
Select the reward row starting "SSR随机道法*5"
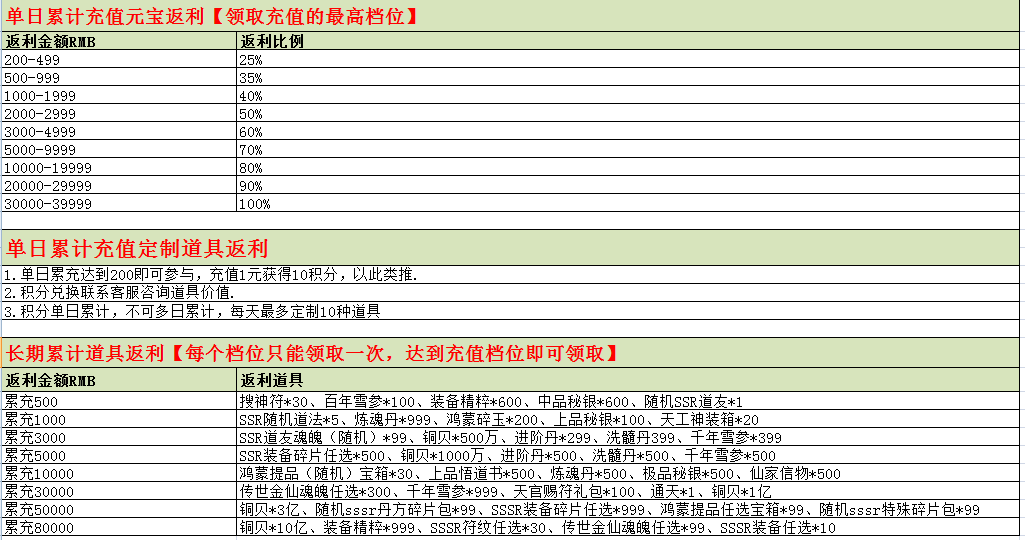[628, 419]
